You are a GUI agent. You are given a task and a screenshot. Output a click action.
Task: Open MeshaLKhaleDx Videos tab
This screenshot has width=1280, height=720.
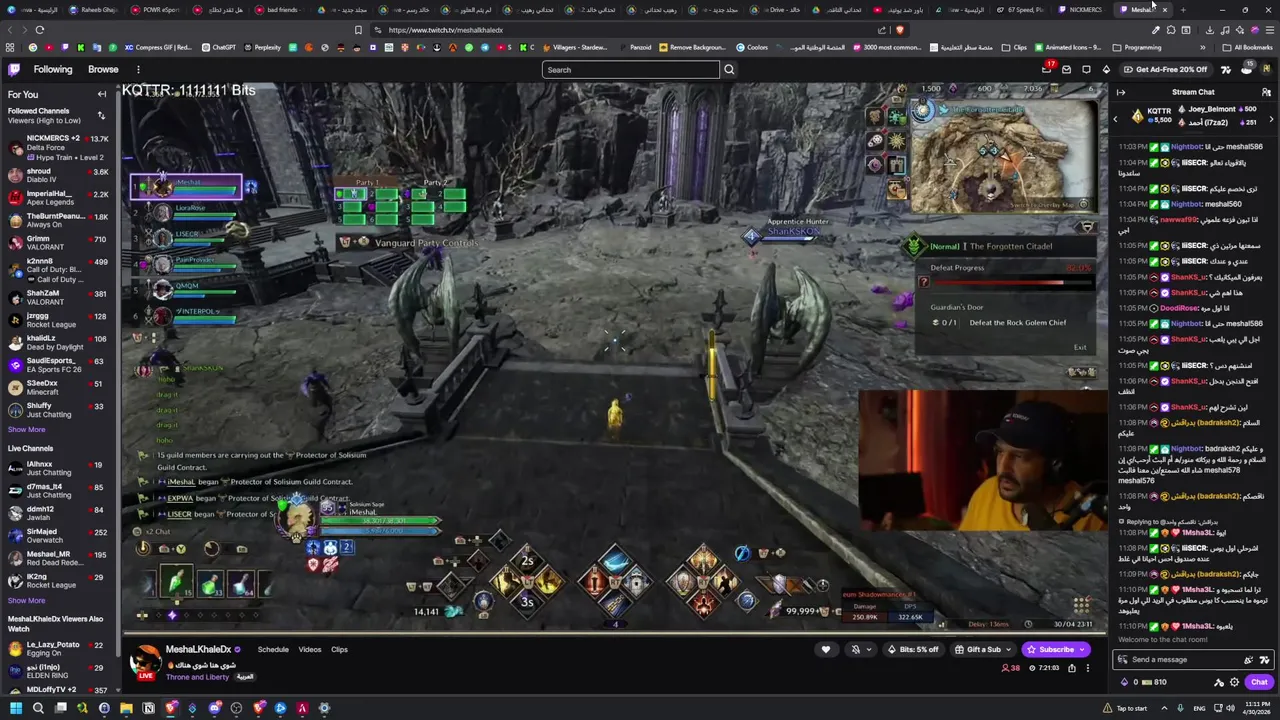coord(310,649)
